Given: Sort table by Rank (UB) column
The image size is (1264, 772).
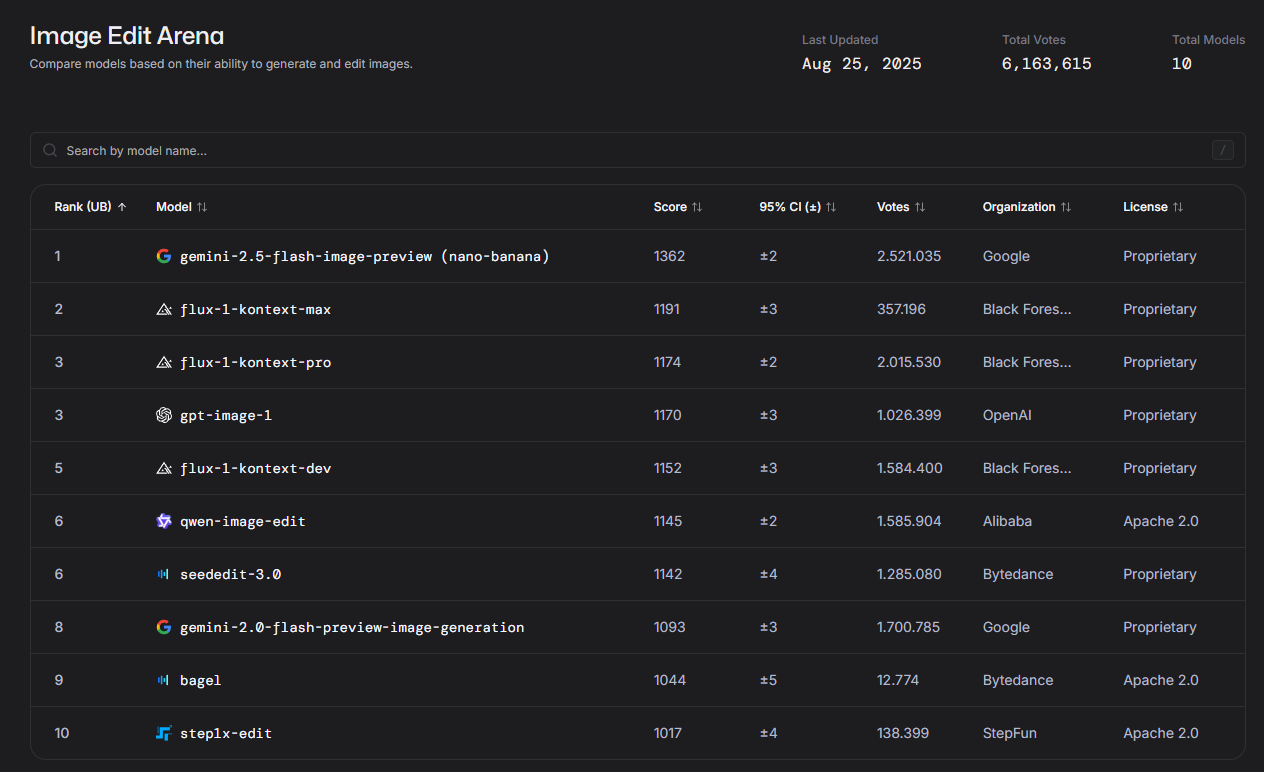Looking at the screenshot, I should click(90, 207).
